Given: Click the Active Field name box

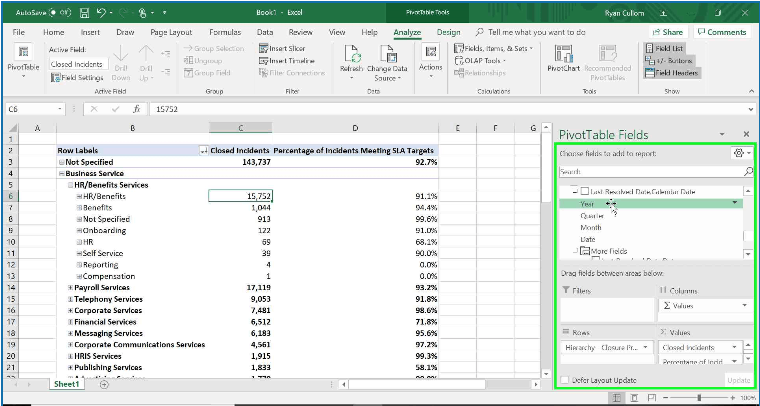Looking at the screenshot, I should coord(78,64).
